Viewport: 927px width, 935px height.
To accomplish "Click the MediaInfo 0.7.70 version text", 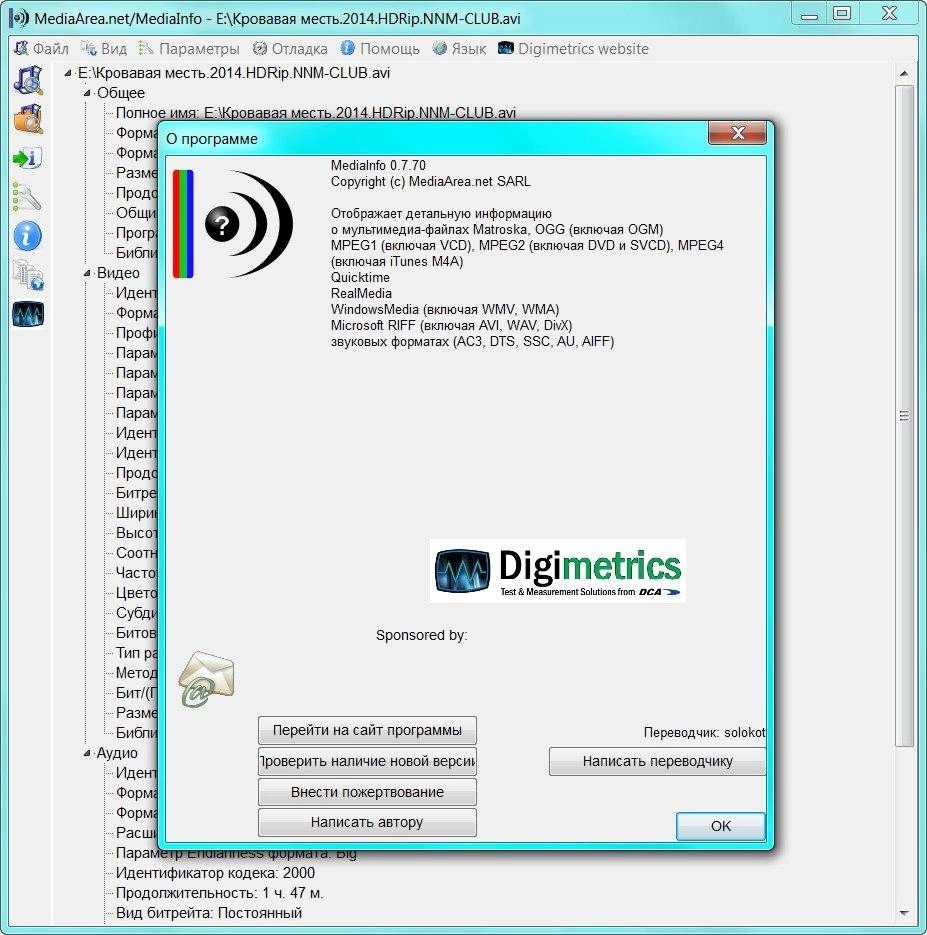I will [379, 166].
